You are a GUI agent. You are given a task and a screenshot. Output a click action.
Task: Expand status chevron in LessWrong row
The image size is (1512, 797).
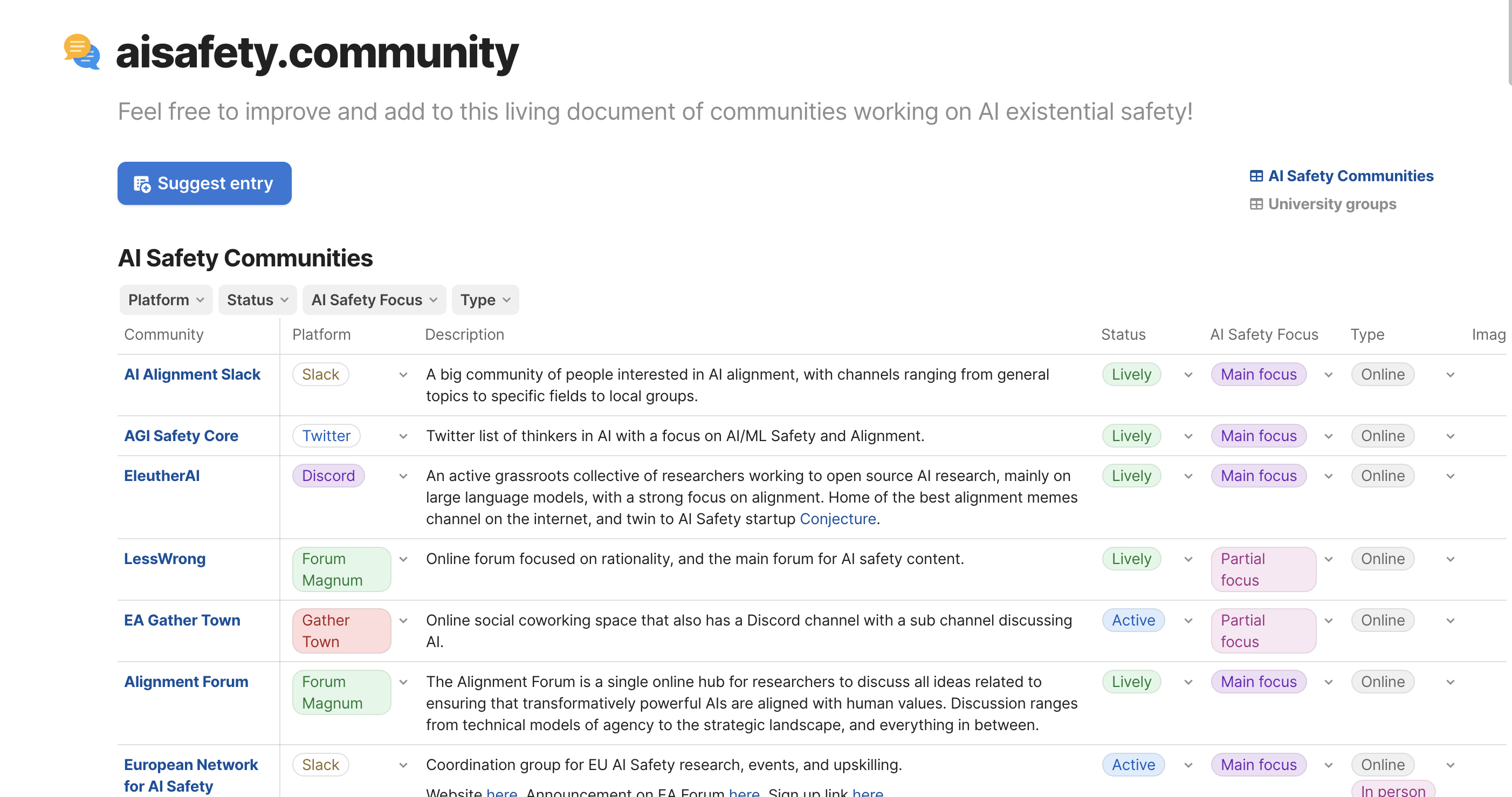pos(1188,559)
